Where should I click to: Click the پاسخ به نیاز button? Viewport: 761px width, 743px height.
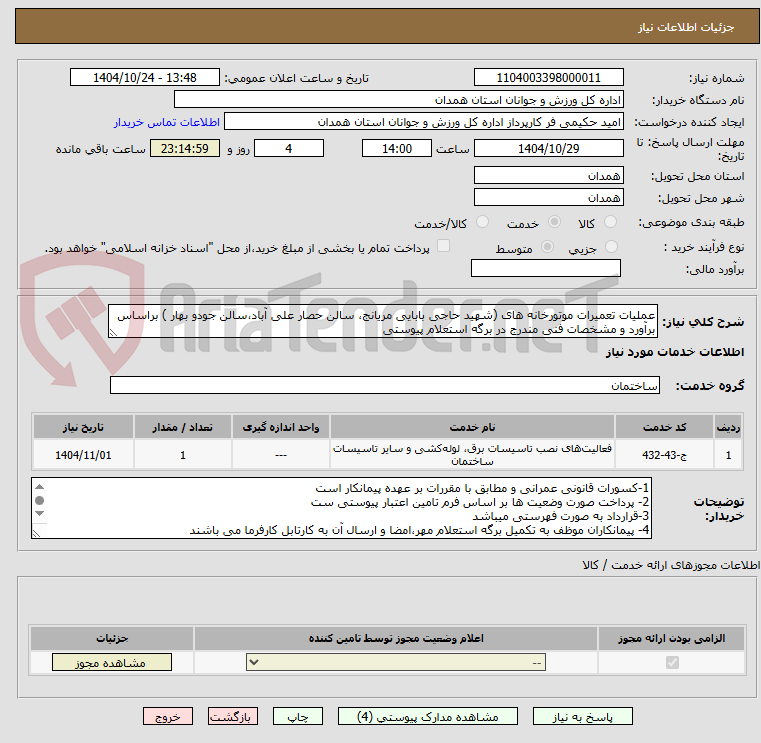[x=582, y=716]
